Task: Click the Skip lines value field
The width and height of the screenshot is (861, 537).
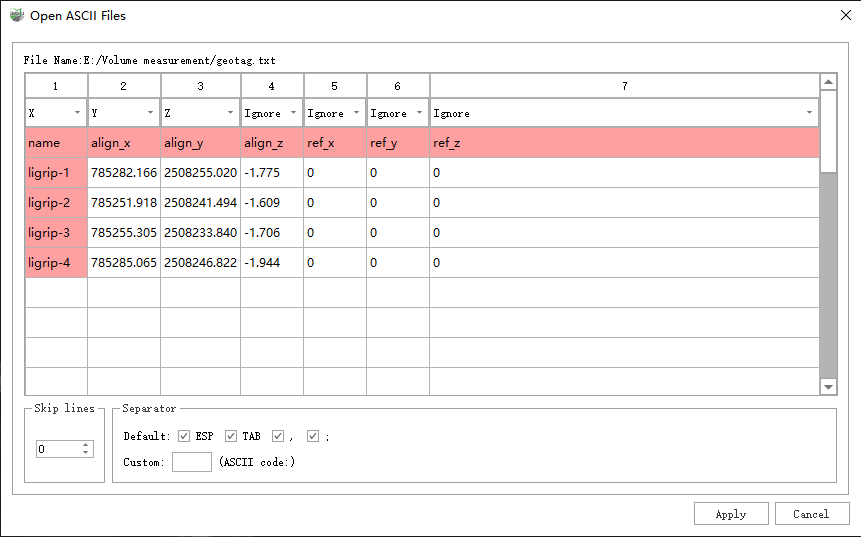Action: tap(59, 449)
